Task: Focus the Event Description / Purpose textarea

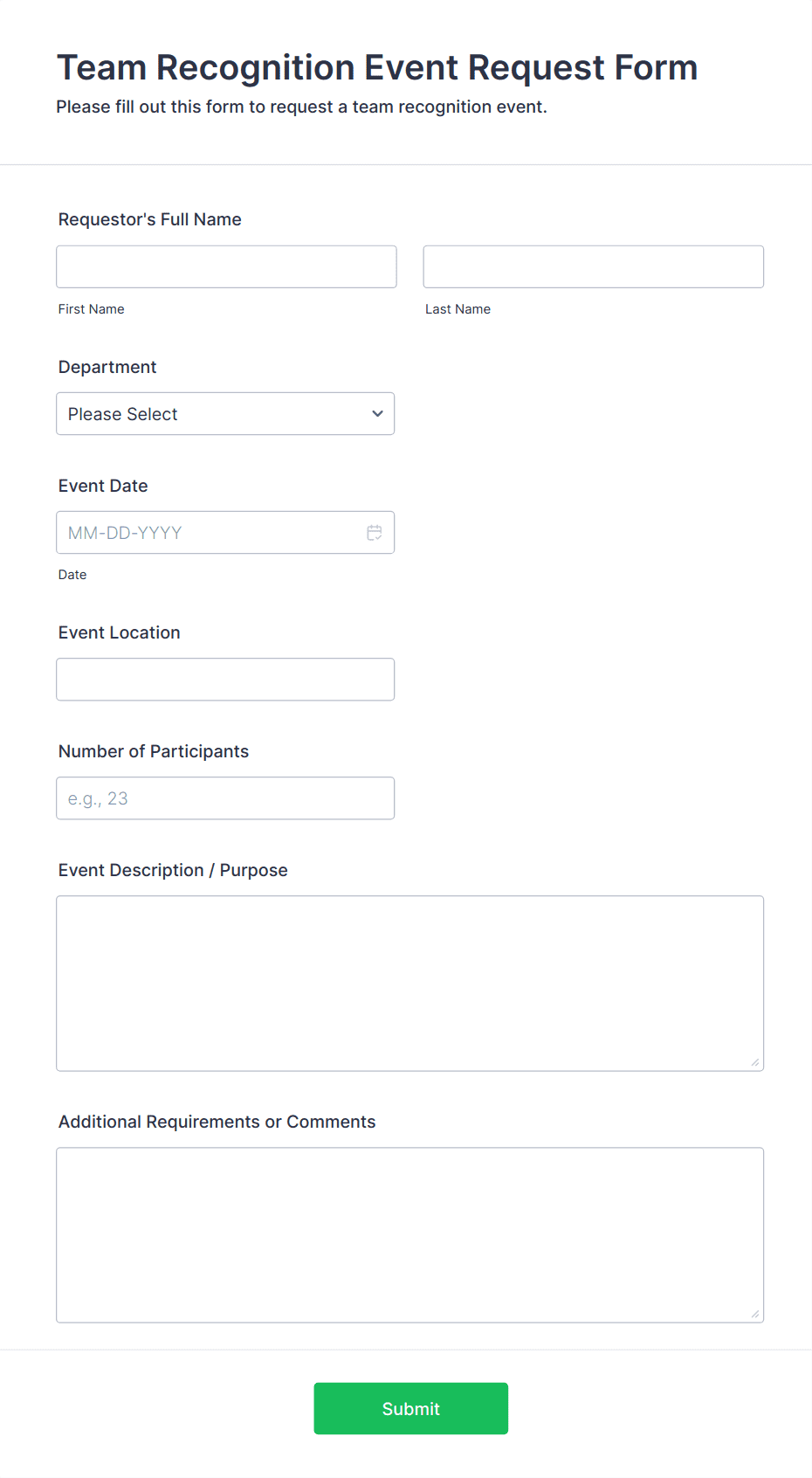Action: click(409, 983)
